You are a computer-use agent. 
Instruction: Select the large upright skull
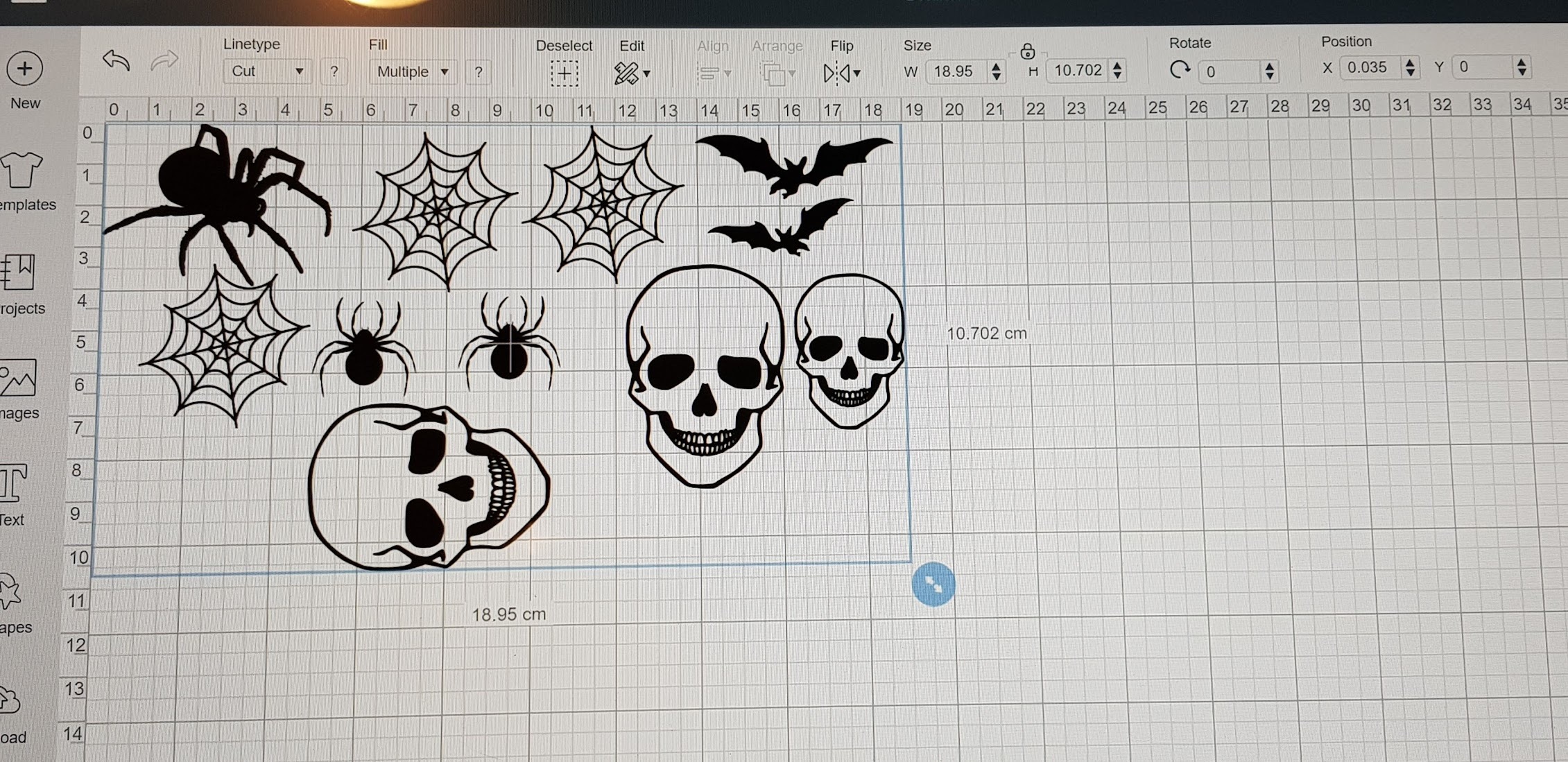click(x=705, y=376)
